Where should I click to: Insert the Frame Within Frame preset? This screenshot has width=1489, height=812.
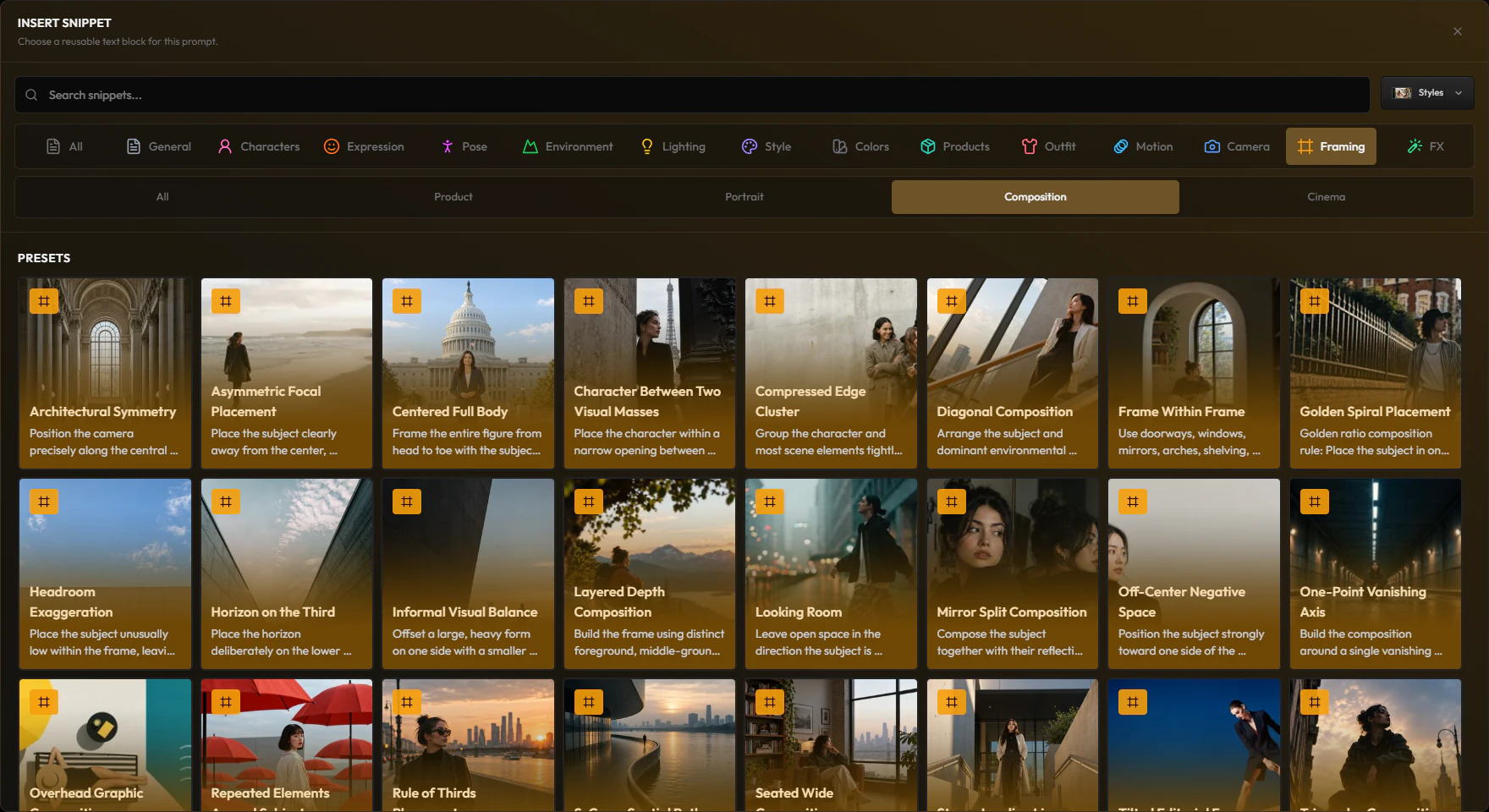pyautogui.click(x=1194, y=373)
